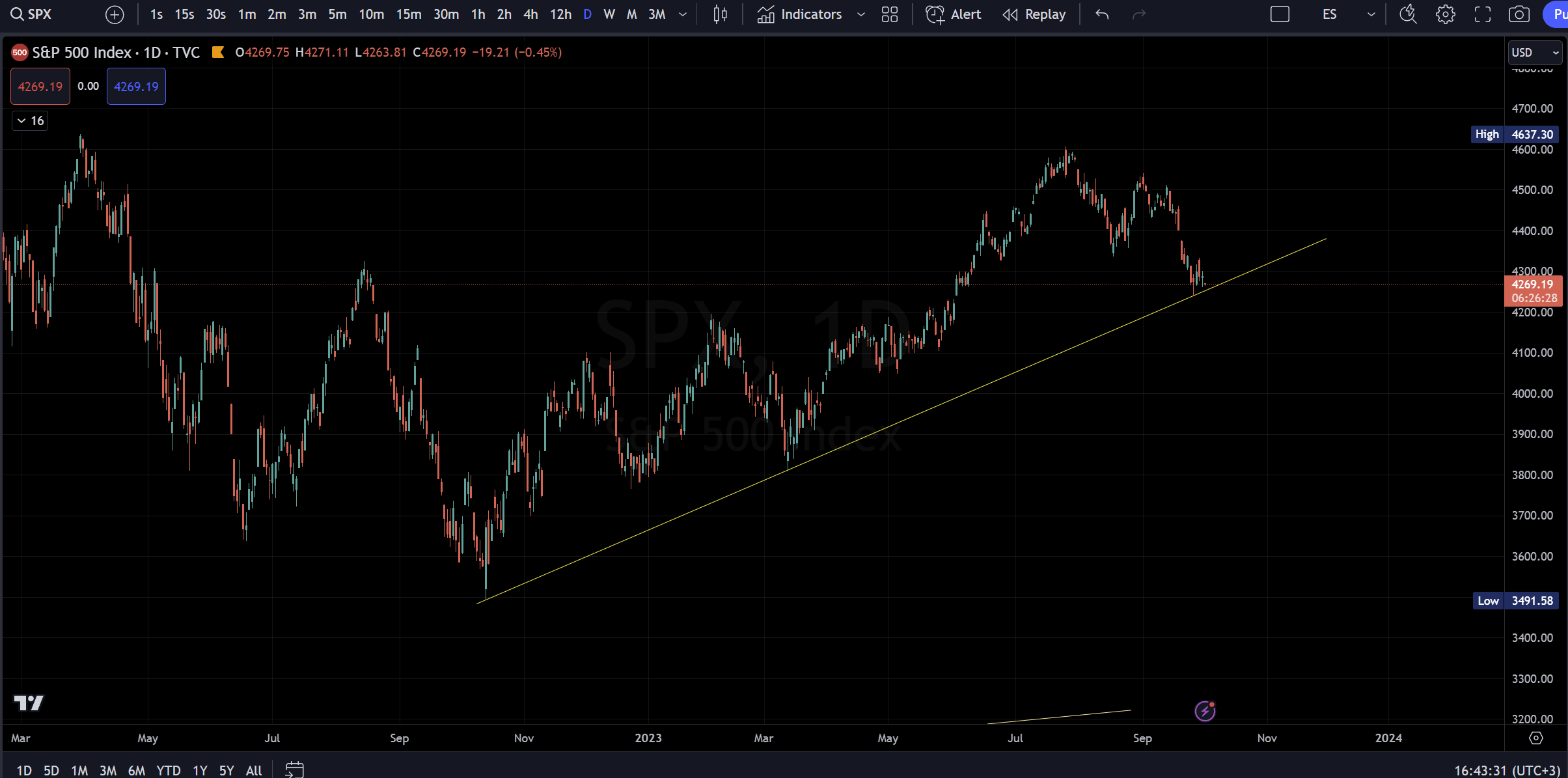The height and width of the screenshot is (778, 1568).
Task: Undo the last chart action
Action: coord(1102,14)
